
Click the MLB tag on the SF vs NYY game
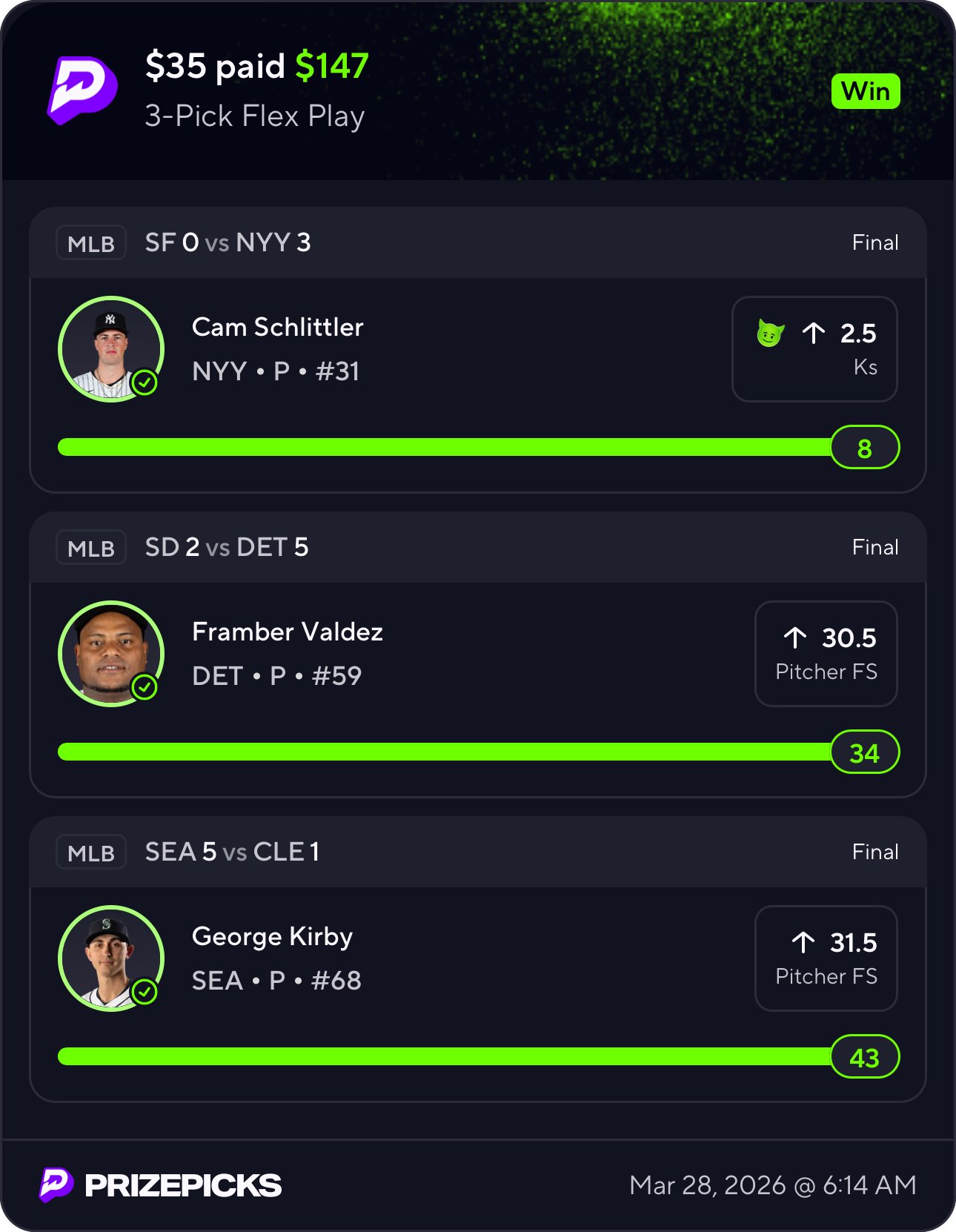coord(90,243)
